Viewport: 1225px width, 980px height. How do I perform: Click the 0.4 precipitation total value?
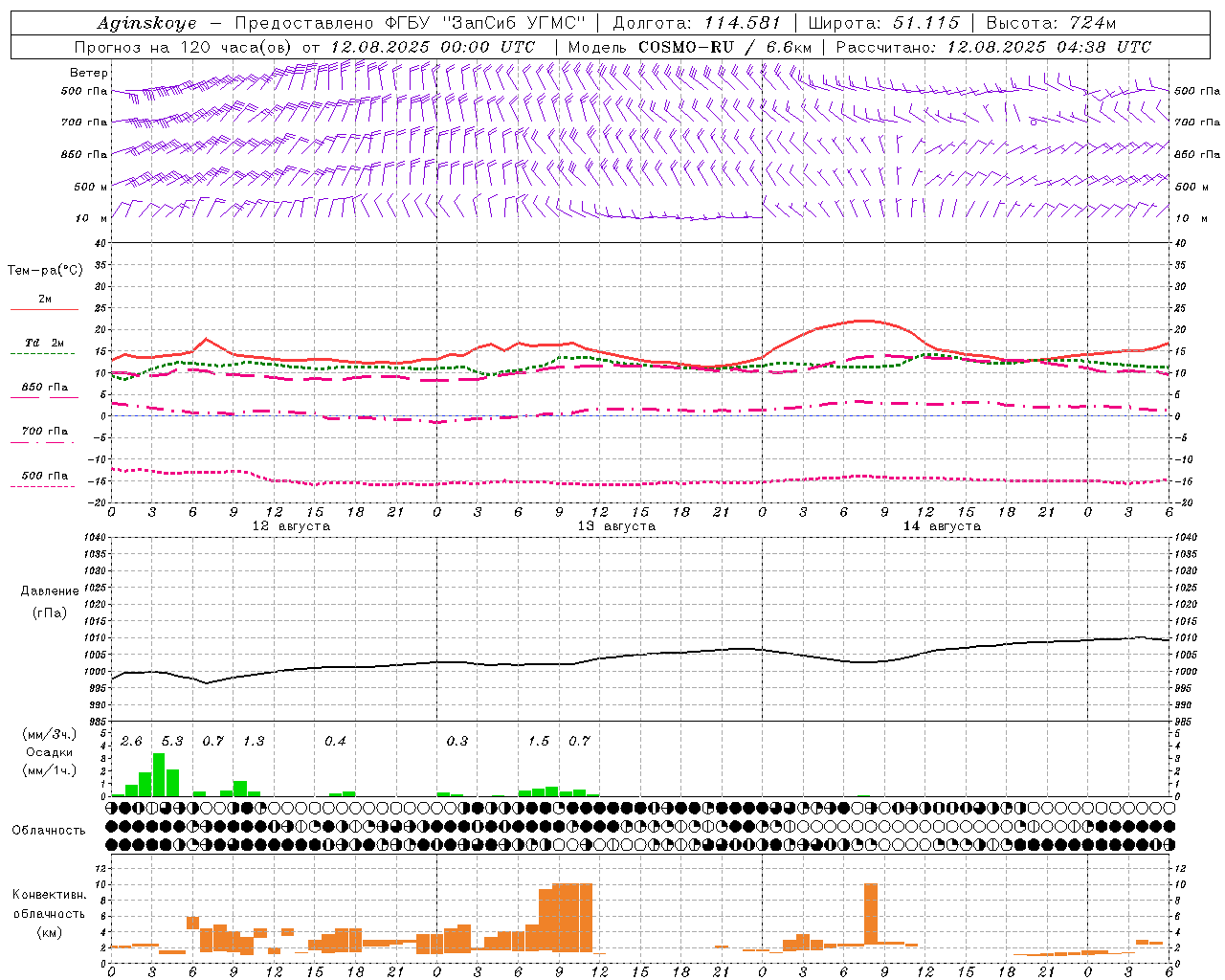pyautogui.click(x=335, y=742)
